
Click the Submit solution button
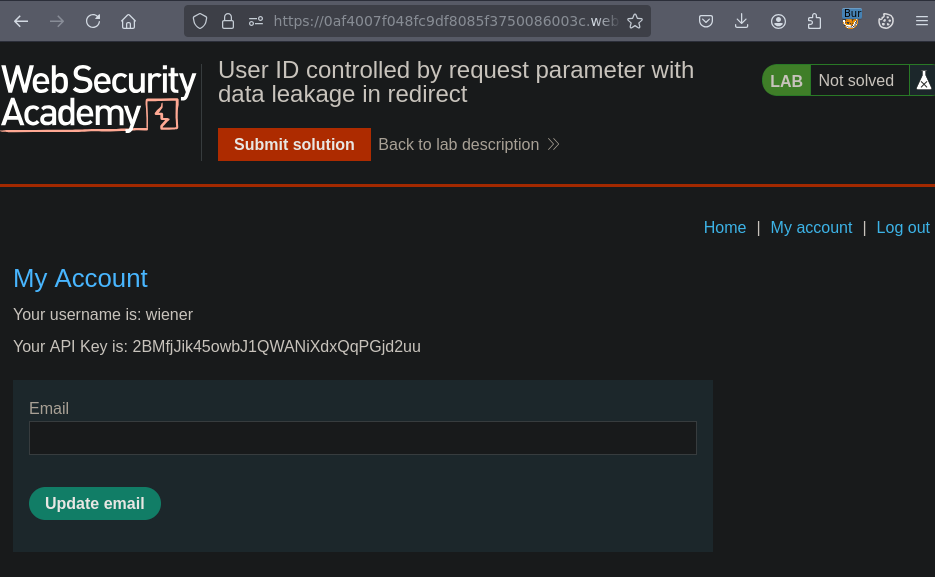[x=294, y=144]
